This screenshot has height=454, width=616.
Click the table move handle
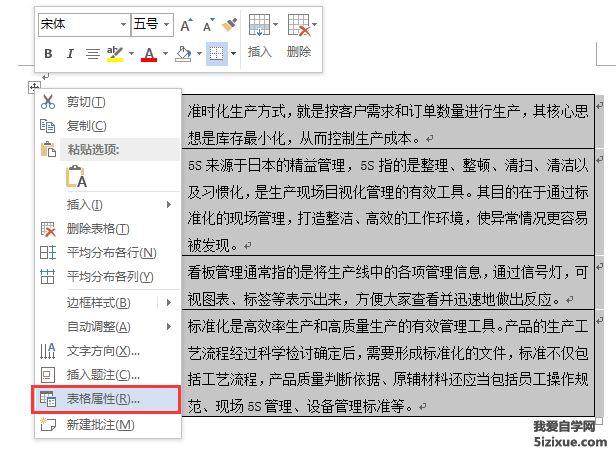(x=34, y=87)
